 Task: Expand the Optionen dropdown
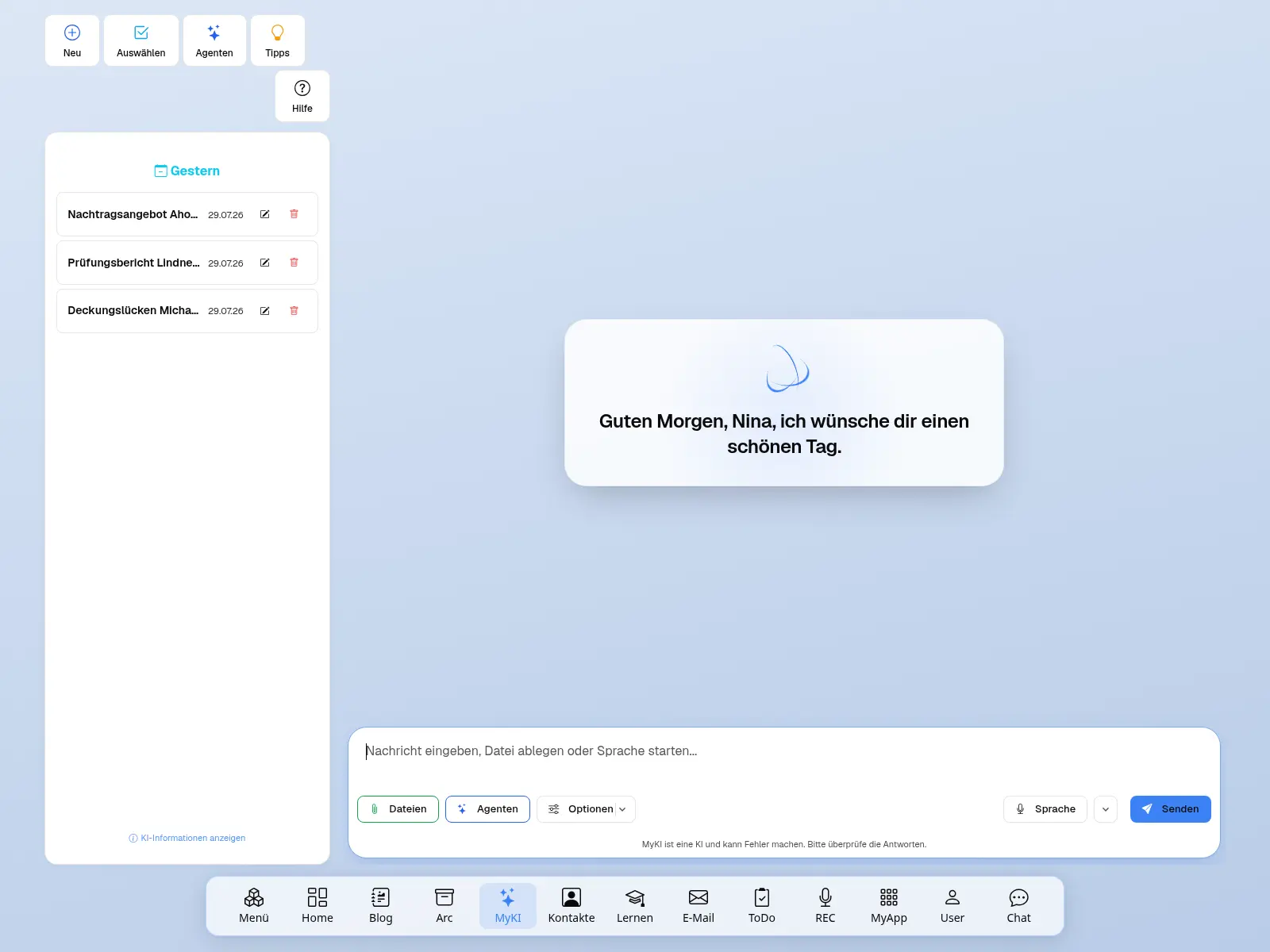(x=586, y=809)
